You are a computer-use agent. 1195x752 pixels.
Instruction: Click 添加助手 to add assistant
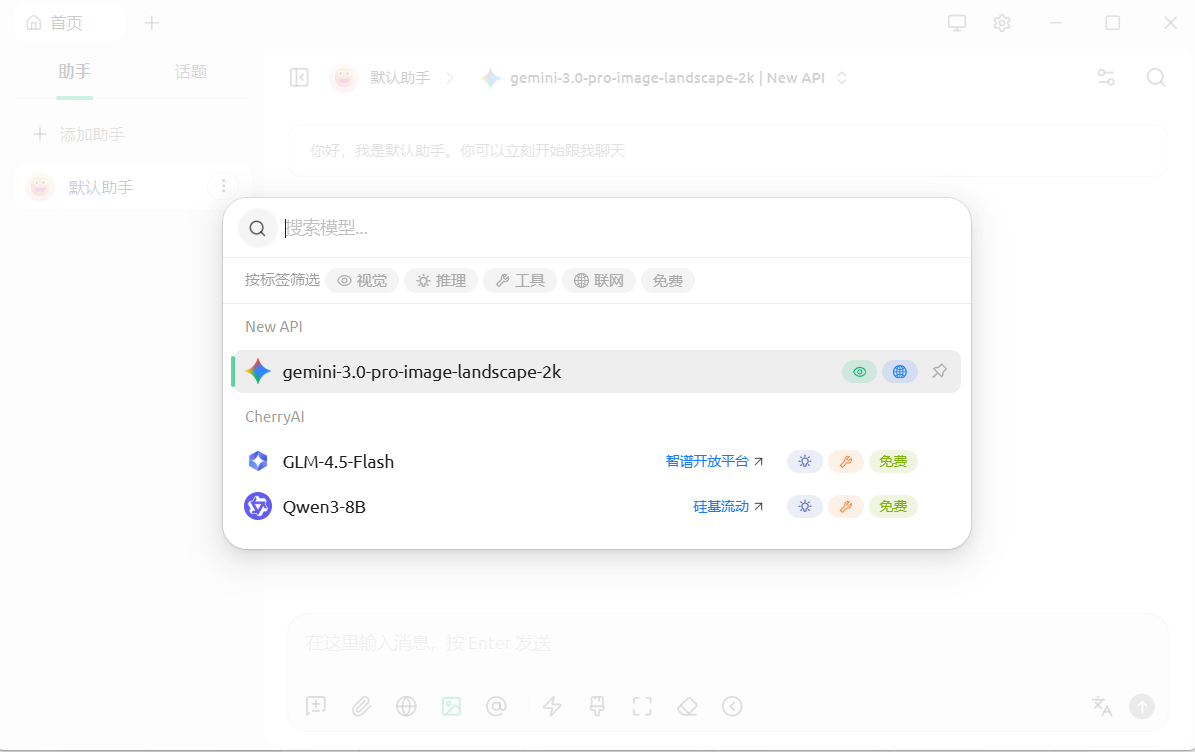tap(79, 135)
